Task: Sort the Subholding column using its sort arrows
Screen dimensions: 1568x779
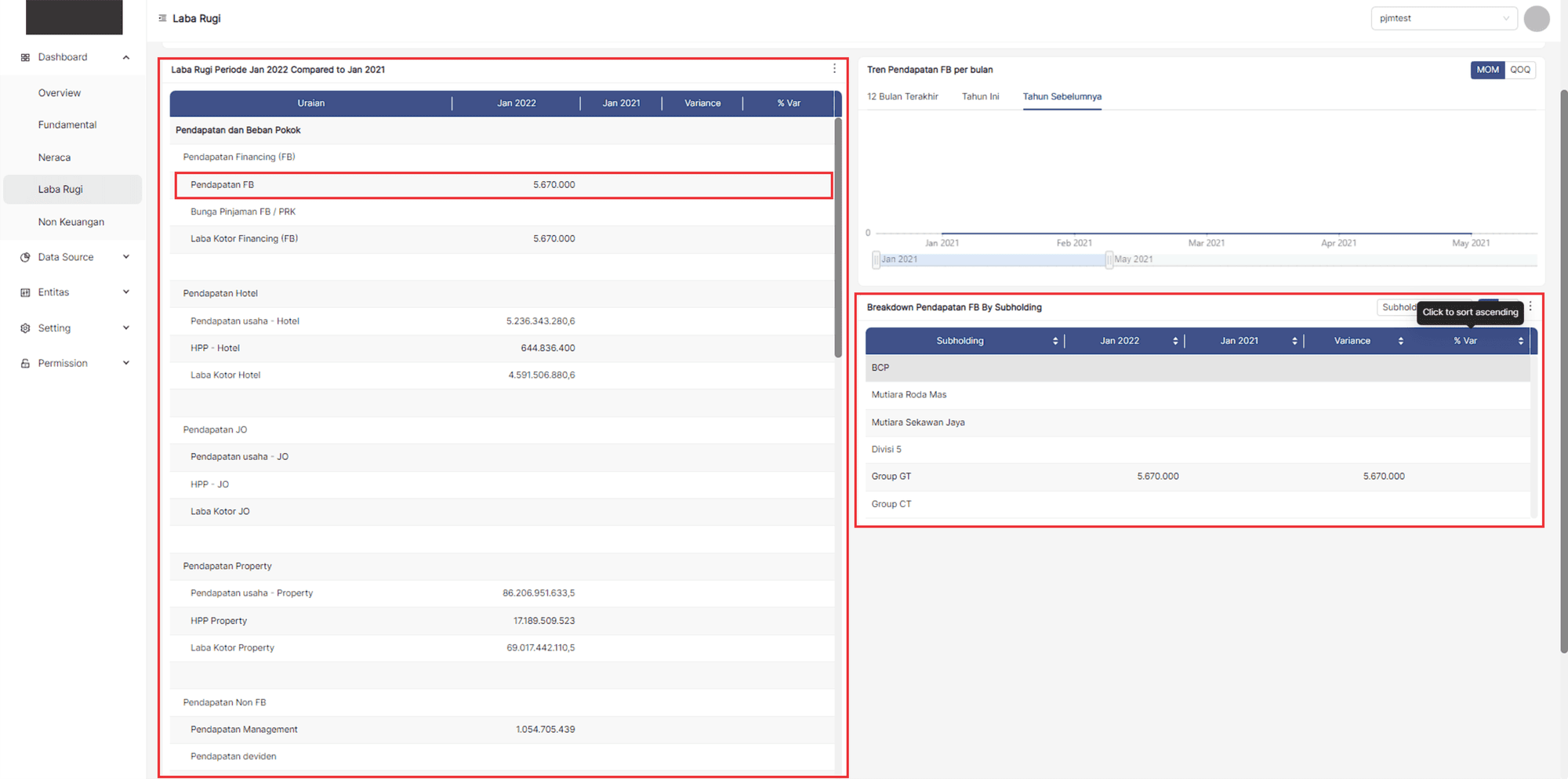Action: [1055, 341]
